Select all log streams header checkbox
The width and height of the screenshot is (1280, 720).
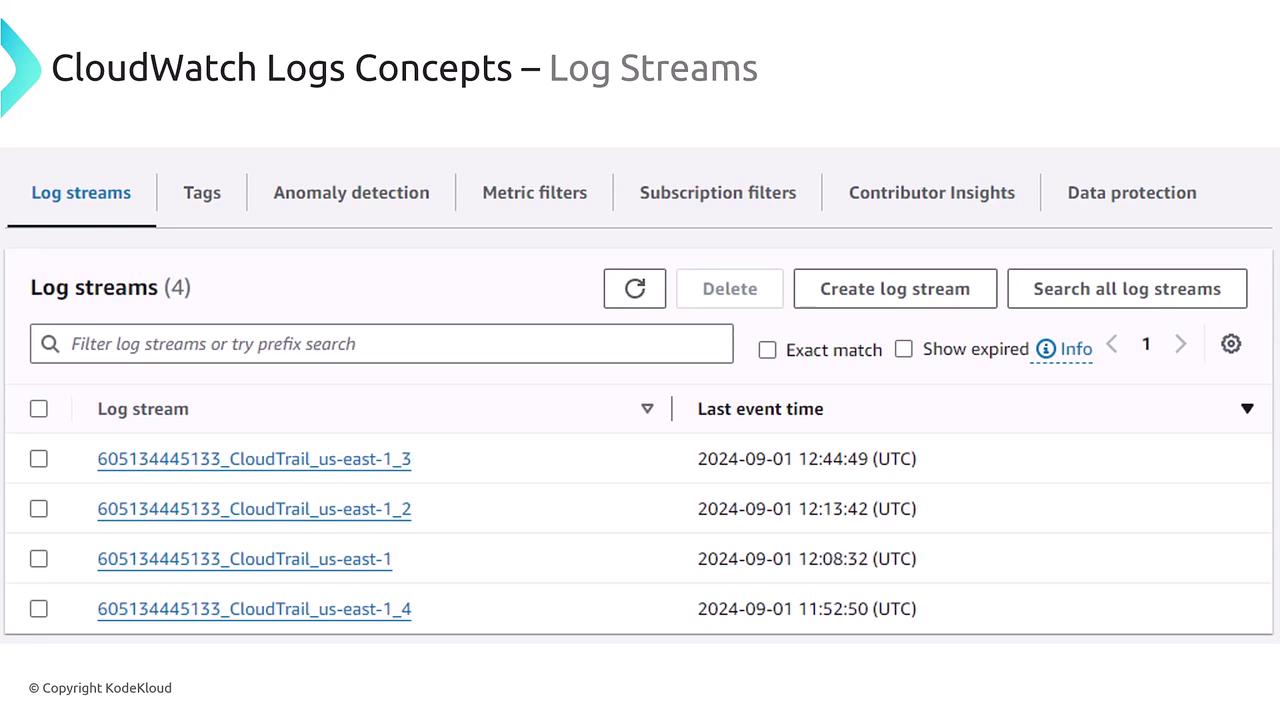pos(39,409)
